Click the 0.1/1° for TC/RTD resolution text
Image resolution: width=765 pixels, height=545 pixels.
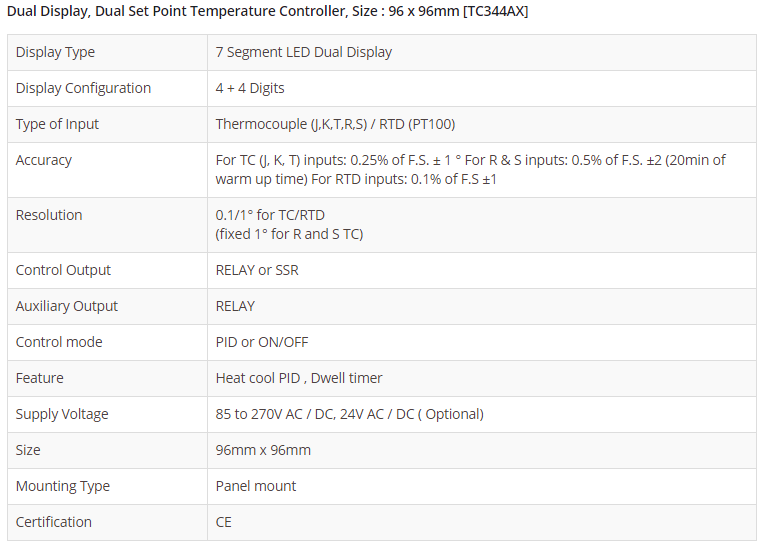(x=270, y=215)
